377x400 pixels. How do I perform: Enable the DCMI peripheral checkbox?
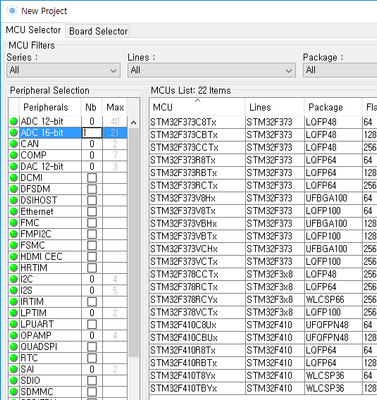[x=92, y=178]
